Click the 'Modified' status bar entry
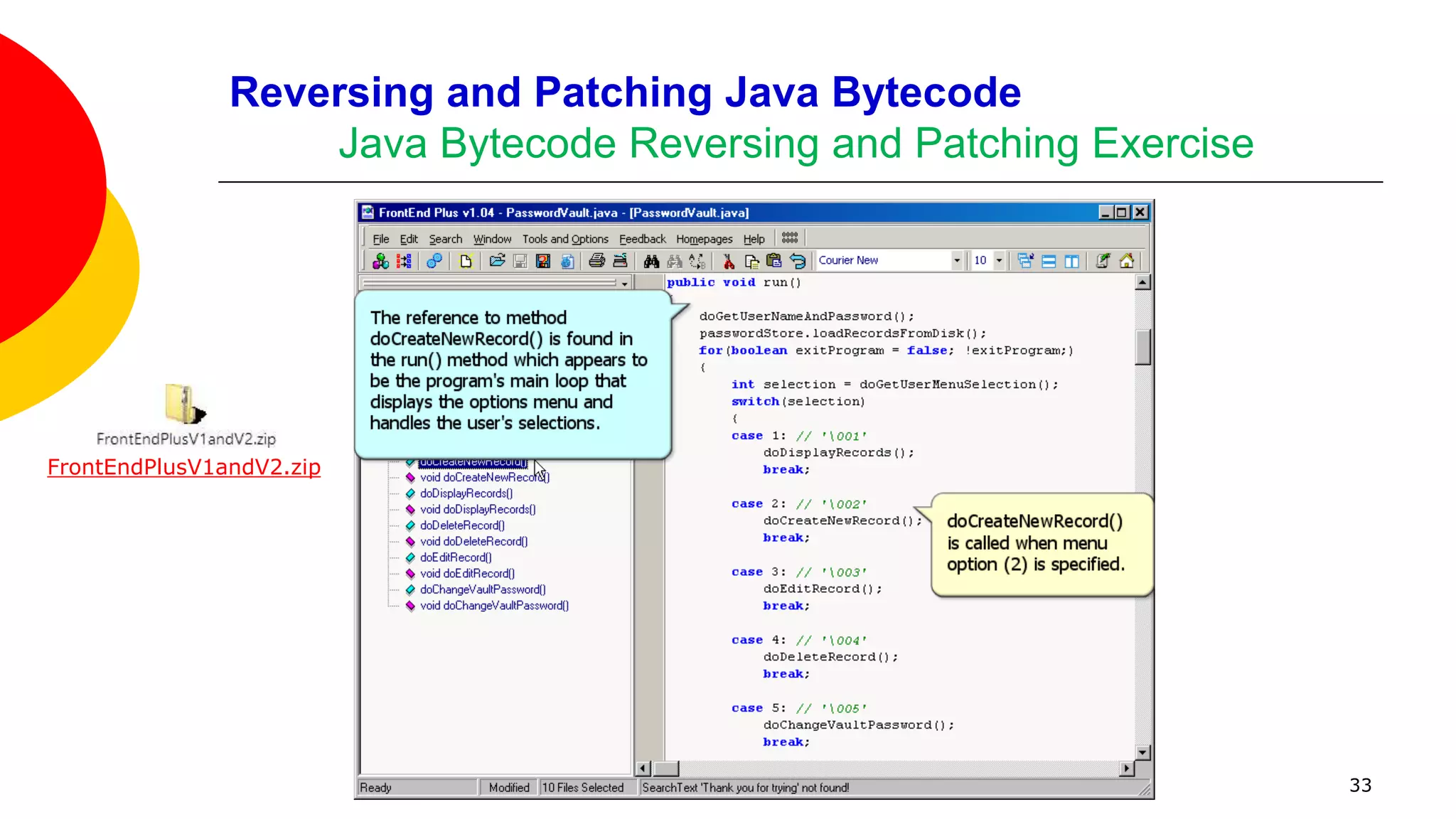The width and height of the screenshot is (1456, 819). click(x=509, y=788)
